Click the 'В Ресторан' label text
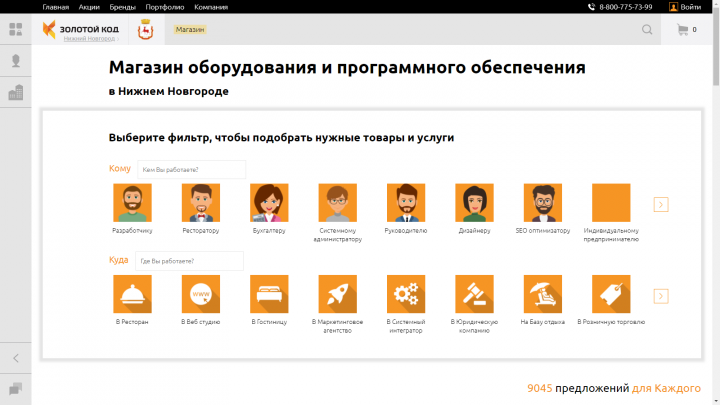 point(132,322)
